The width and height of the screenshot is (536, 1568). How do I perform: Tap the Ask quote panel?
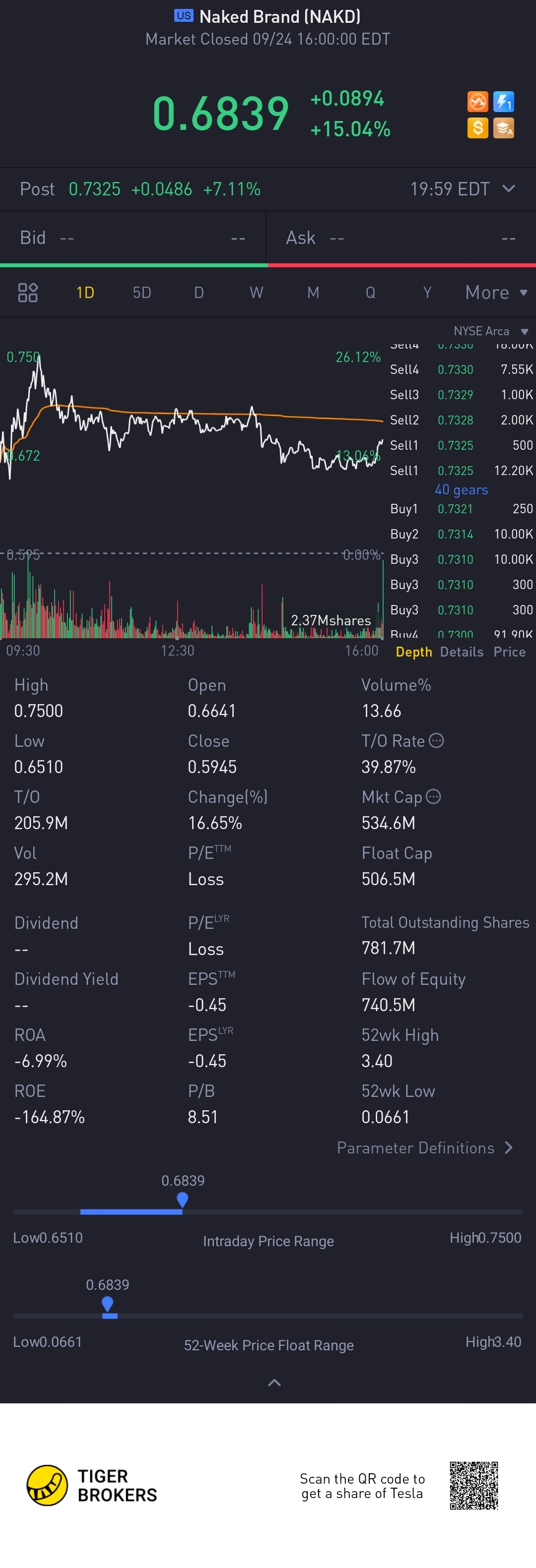point(402,238)
